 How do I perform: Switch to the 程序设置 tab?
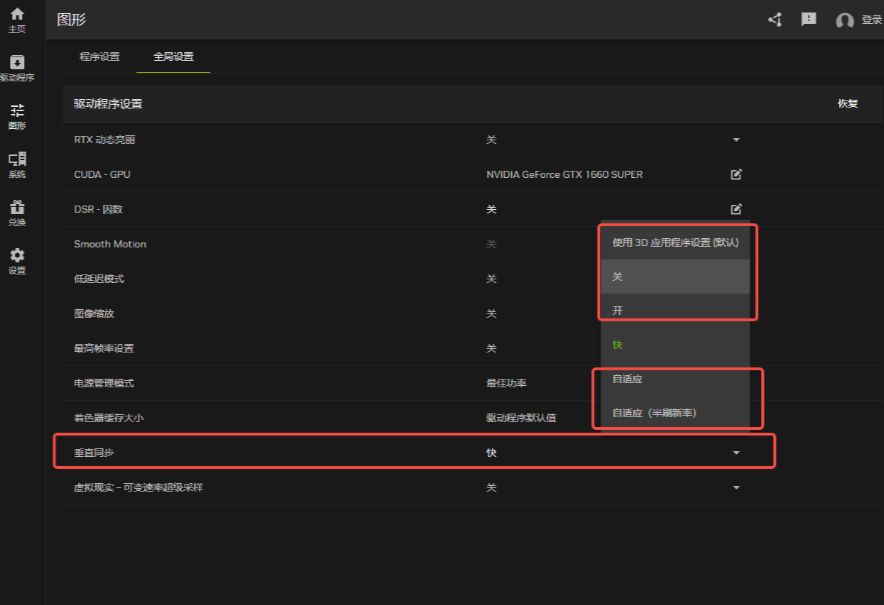coord(99,57)
